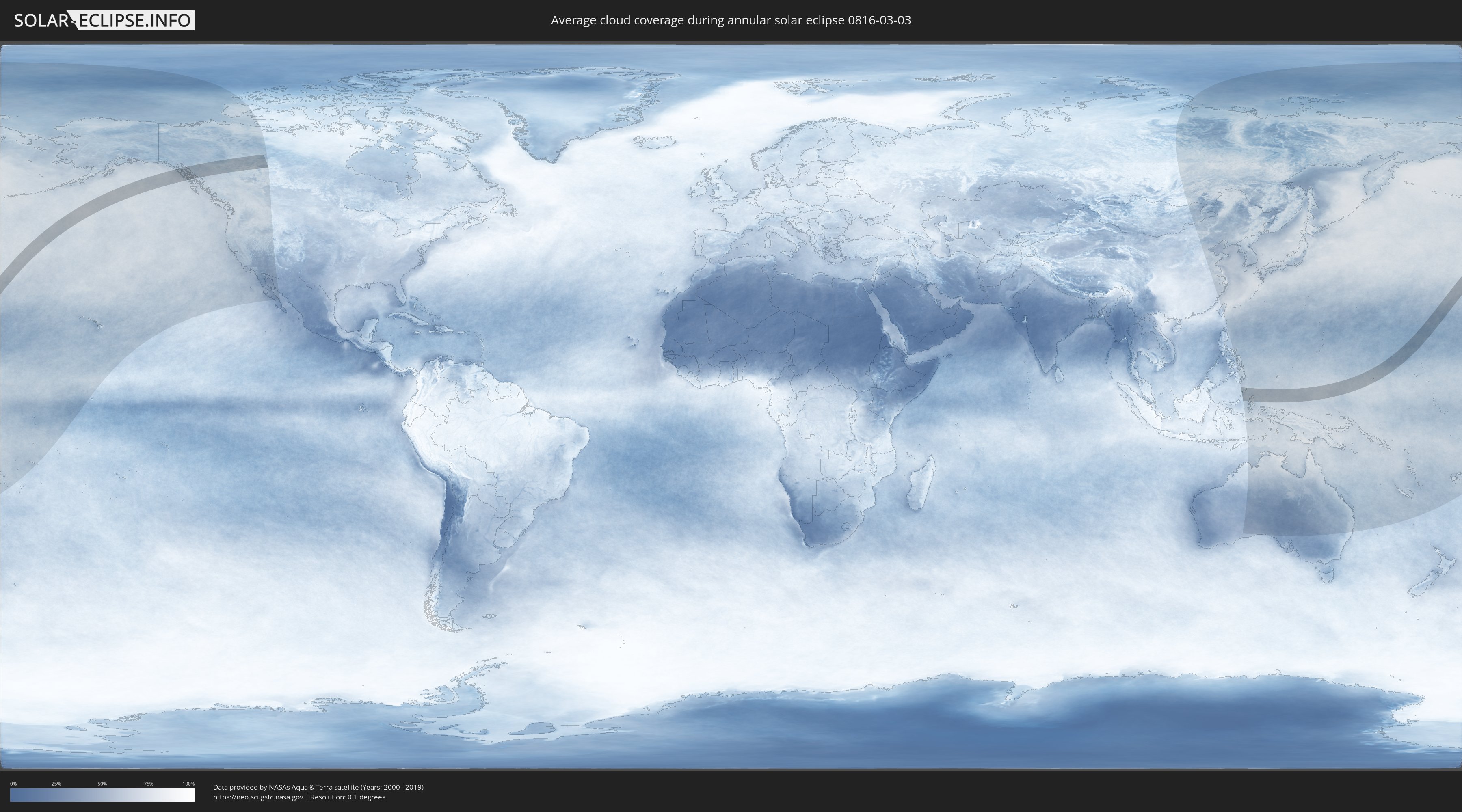The image size is (1462, 812).
Task: Click the neo.sci.gsfc.nasa.gov URL text
Action: click(x=257, y=797)
